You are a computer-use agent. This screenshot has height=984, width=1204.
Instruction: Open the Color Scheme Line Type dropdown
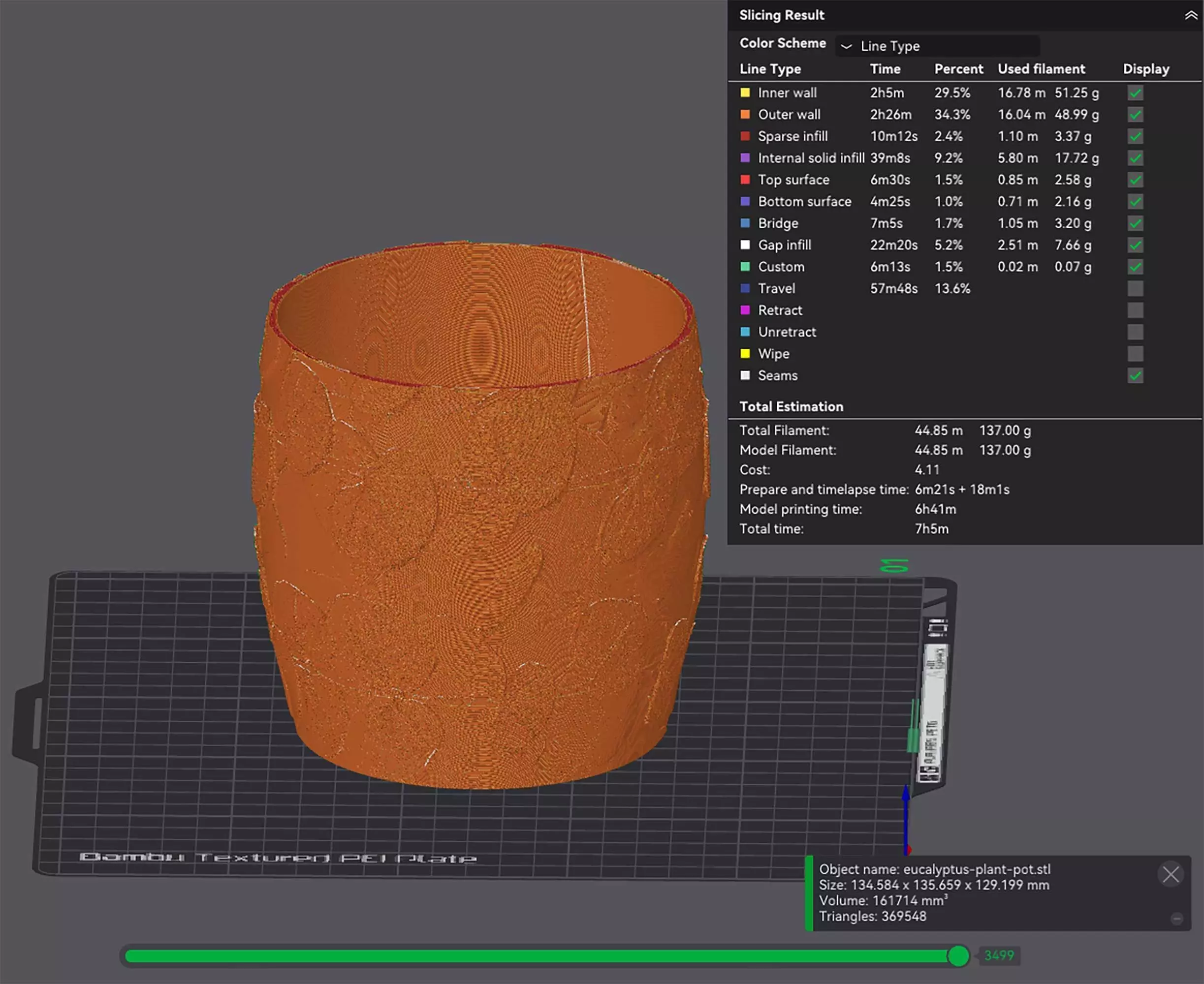tap(937, 46)
